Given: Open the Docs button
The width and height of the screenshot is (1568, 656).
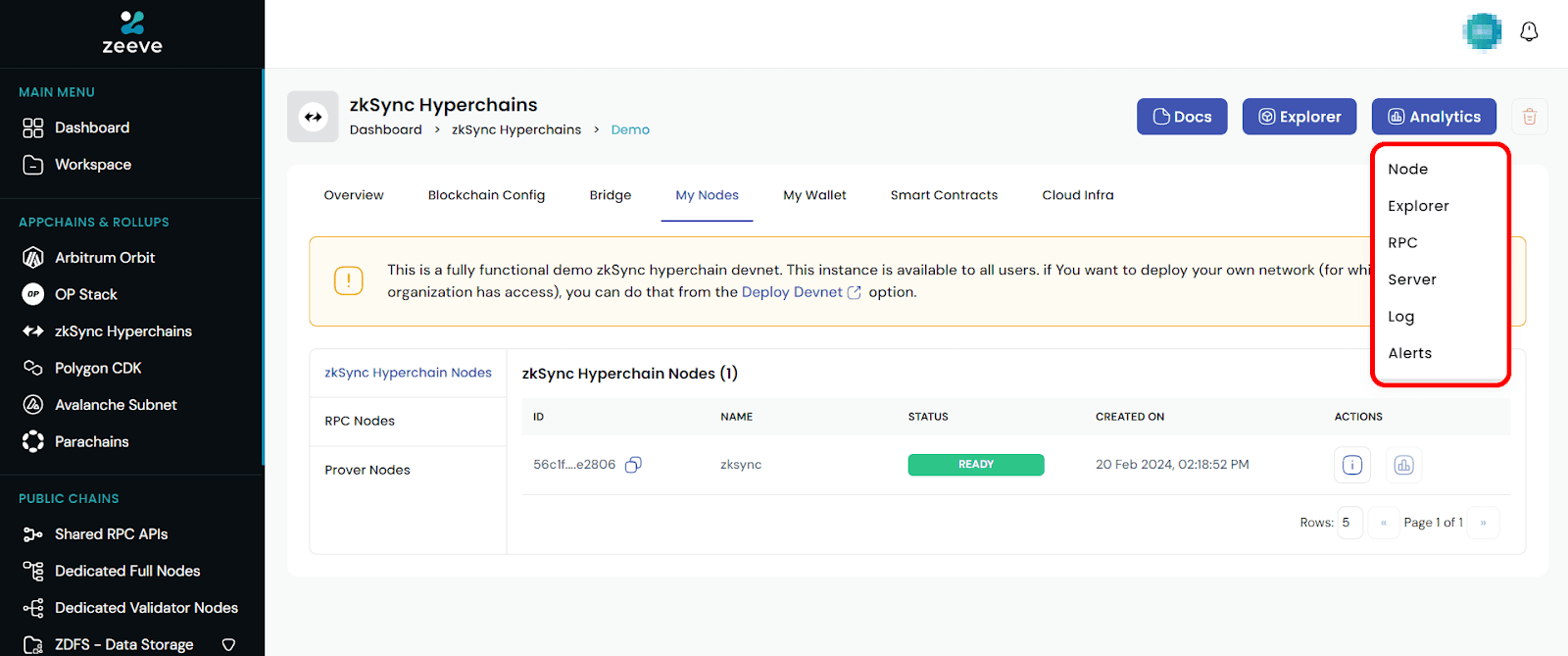Looking at the screenshot, I should pyautogui.click(x=1182, y=117).
